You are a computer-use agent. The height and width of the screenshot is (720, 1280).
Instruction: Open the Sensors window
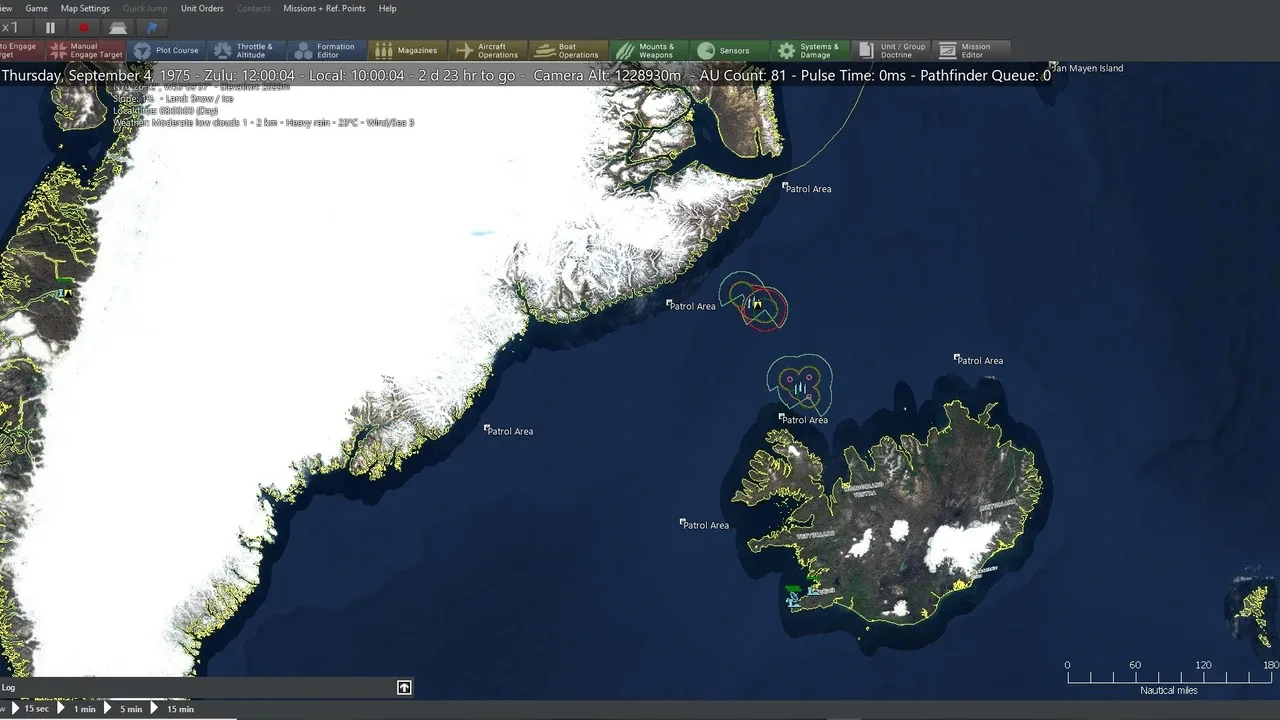(x=730, y=51)
